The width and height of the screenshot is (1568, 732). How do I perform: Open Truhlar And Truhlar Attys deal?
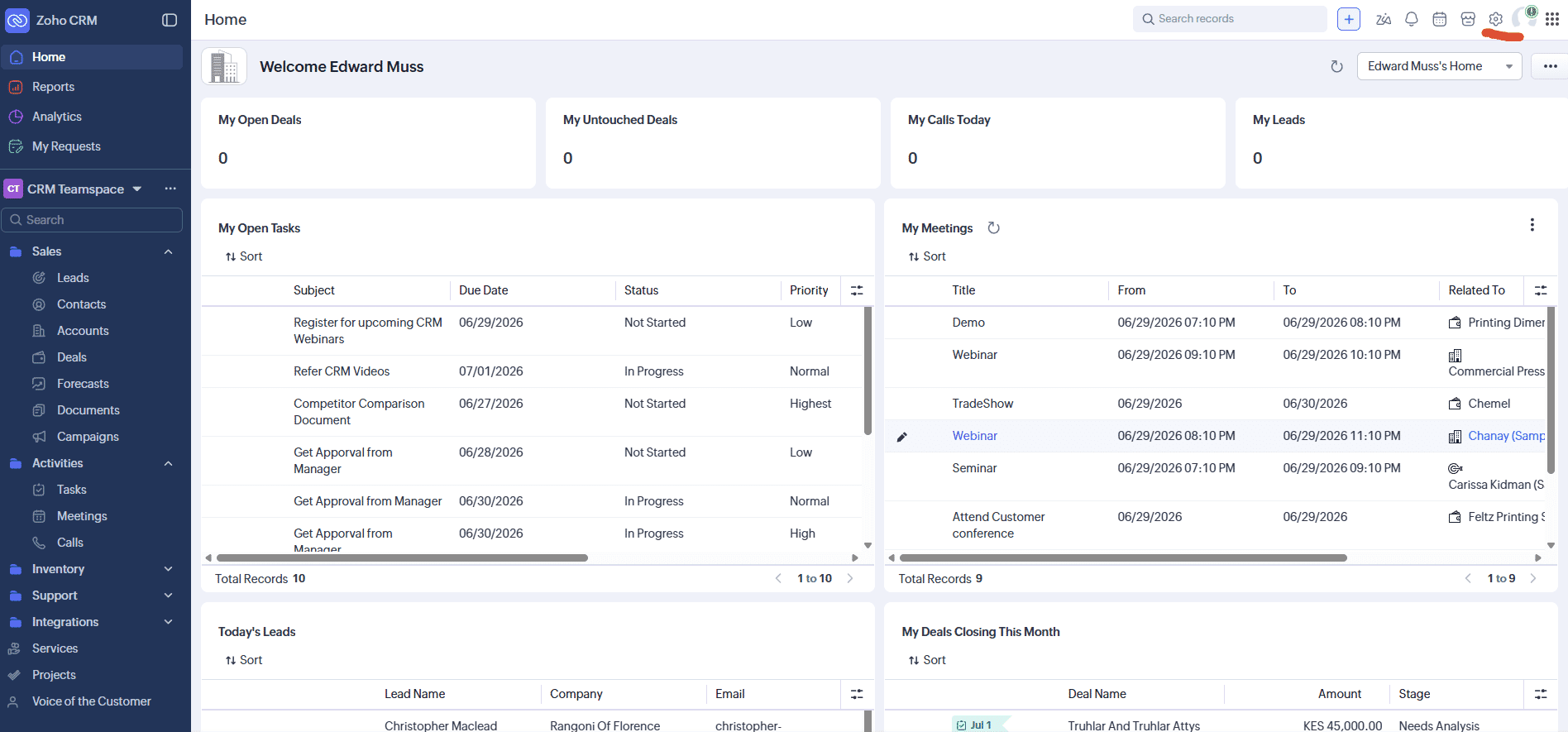click(1134, 725)
